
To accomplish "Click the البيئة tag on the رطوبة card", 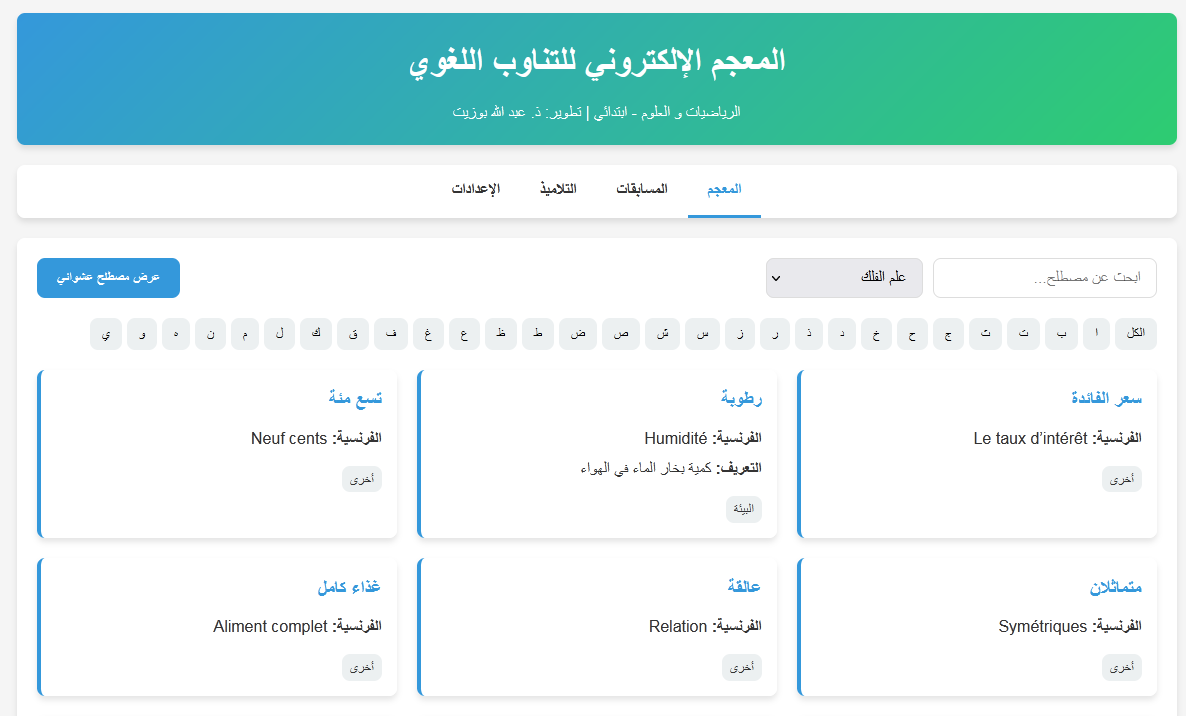I will [x=743, y=509].
